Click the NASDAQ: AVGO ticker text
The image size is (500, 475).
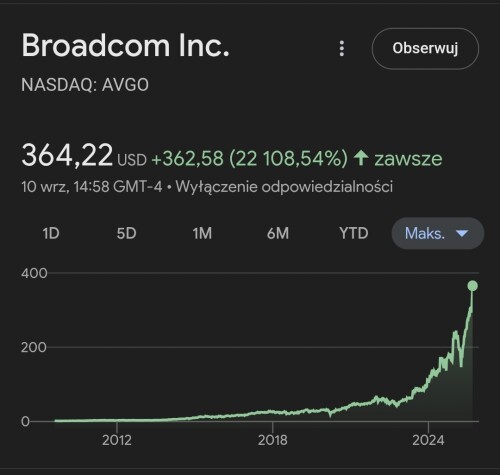tap(85, 85)
